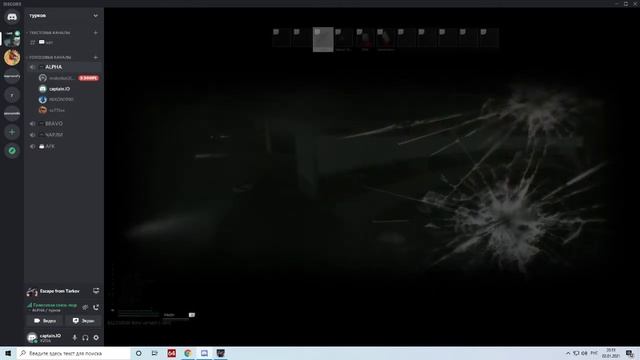Open Task View on taskbar
Image resolution: width=640 pixels, height=360 pixels.
pos(155,353)
